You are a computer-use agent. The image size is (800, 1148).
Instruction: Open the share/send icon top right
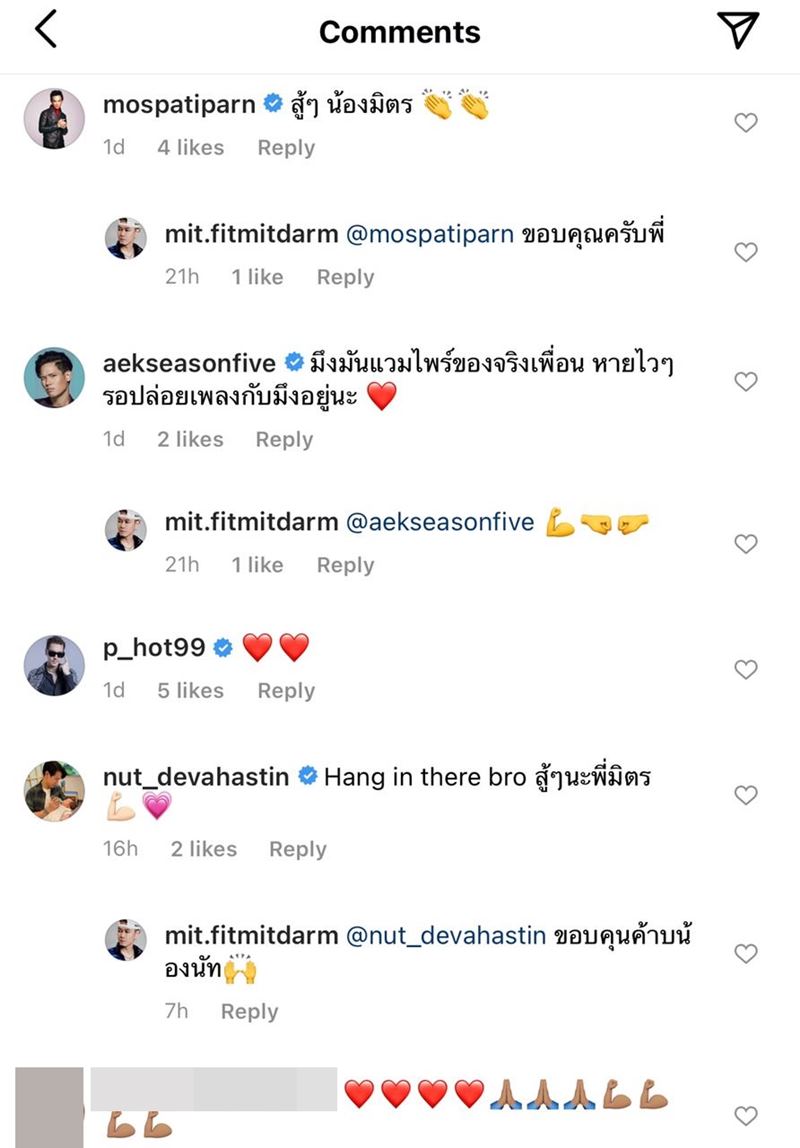point(740,29)
